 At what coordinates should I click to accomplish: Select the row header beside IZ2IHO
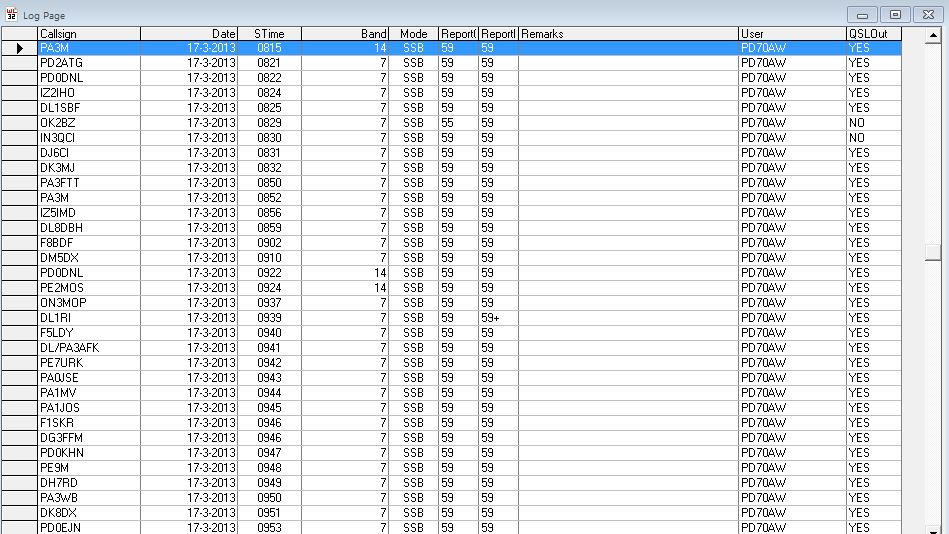click(19, 93)
